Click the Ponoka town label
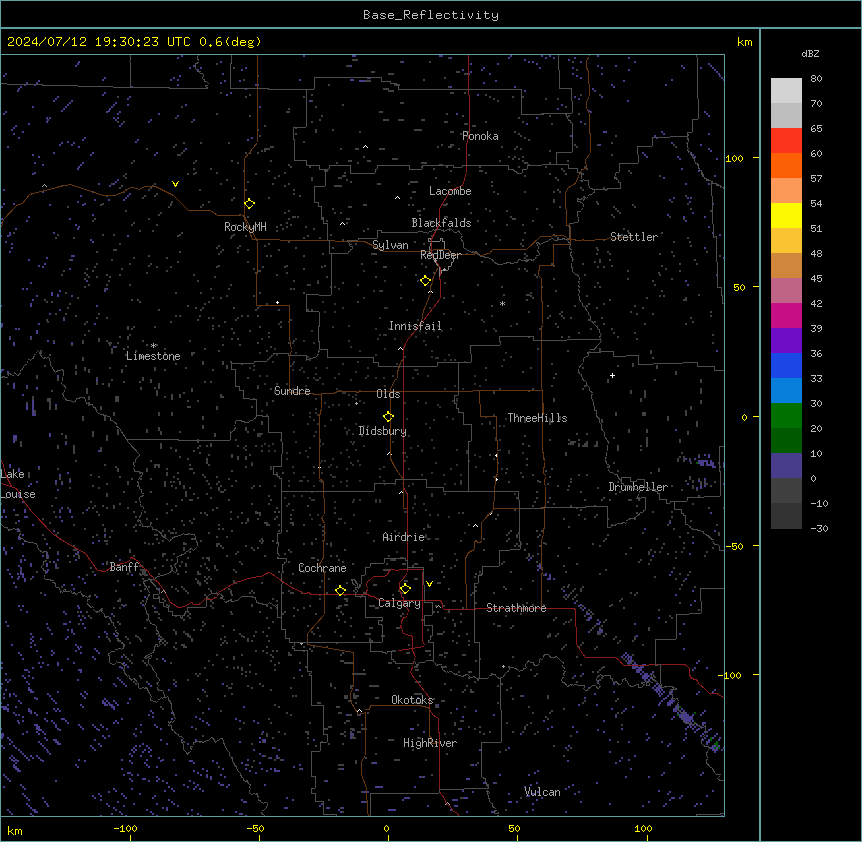The image size is (862, 842). coord(480,136)
